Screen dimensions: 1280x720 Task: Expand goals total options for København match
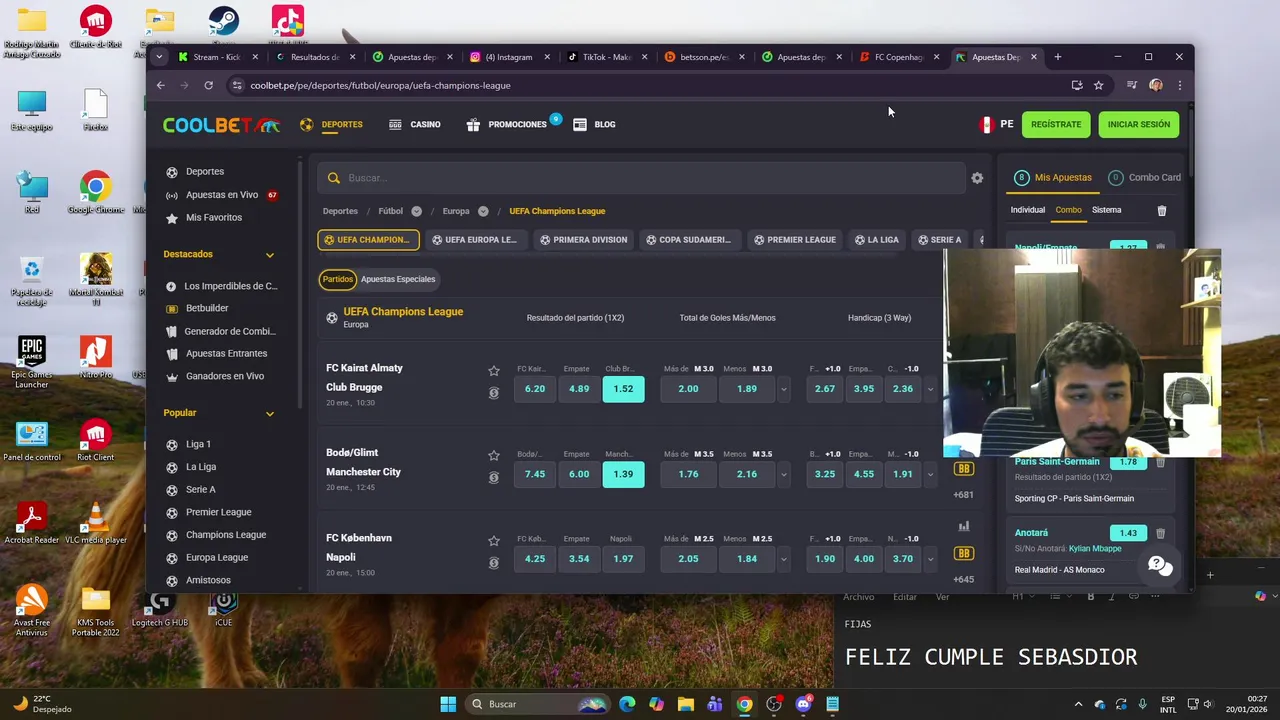pos(783,559)
